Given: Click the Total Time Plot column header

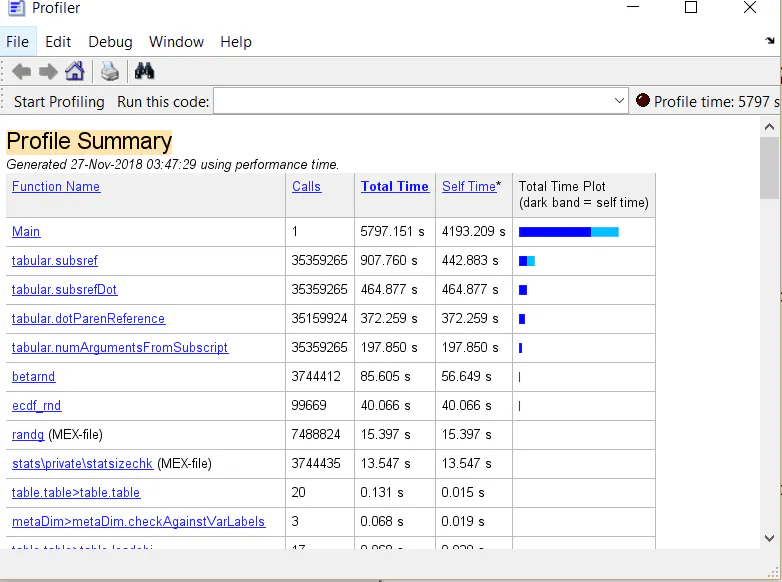Looking at the screenshot, I should (x=584, y=194).
